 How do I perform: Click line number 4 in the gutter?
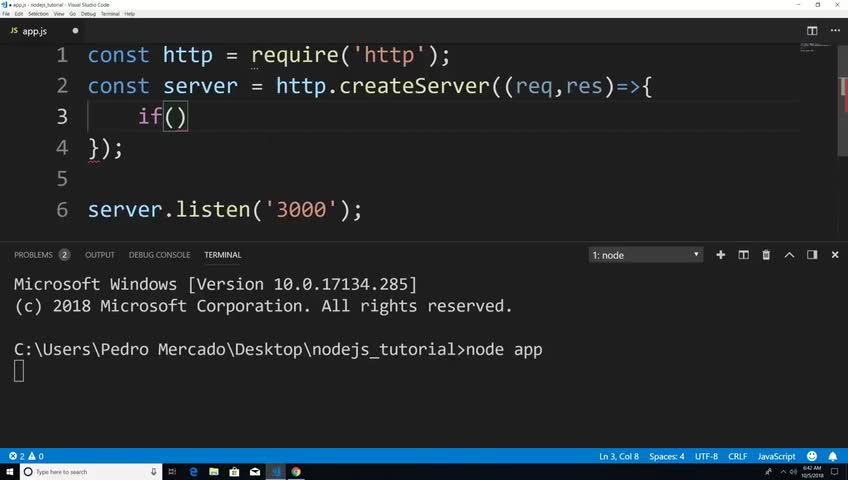point(62,148)
